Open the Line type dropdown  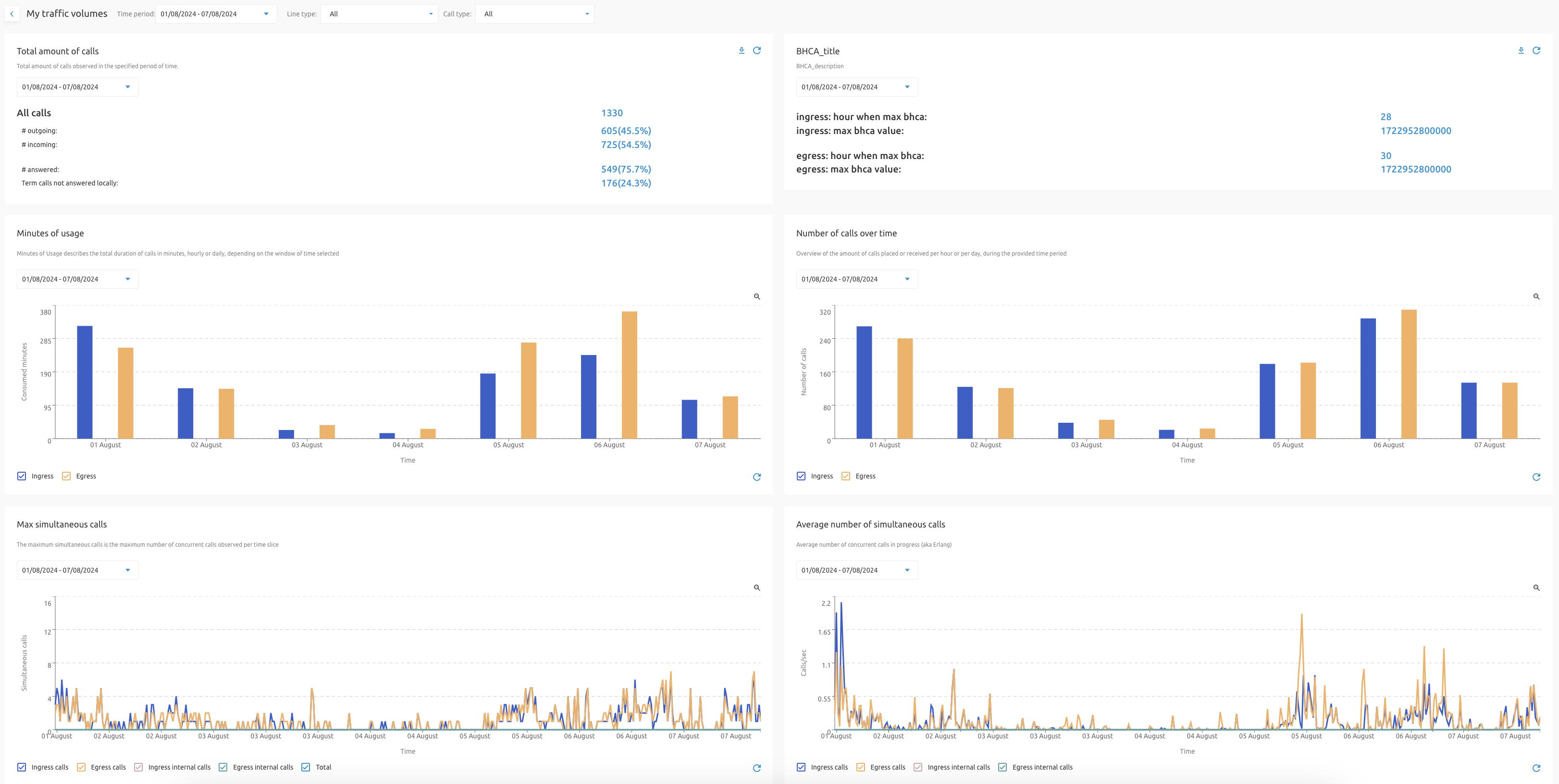coord(380,14)
